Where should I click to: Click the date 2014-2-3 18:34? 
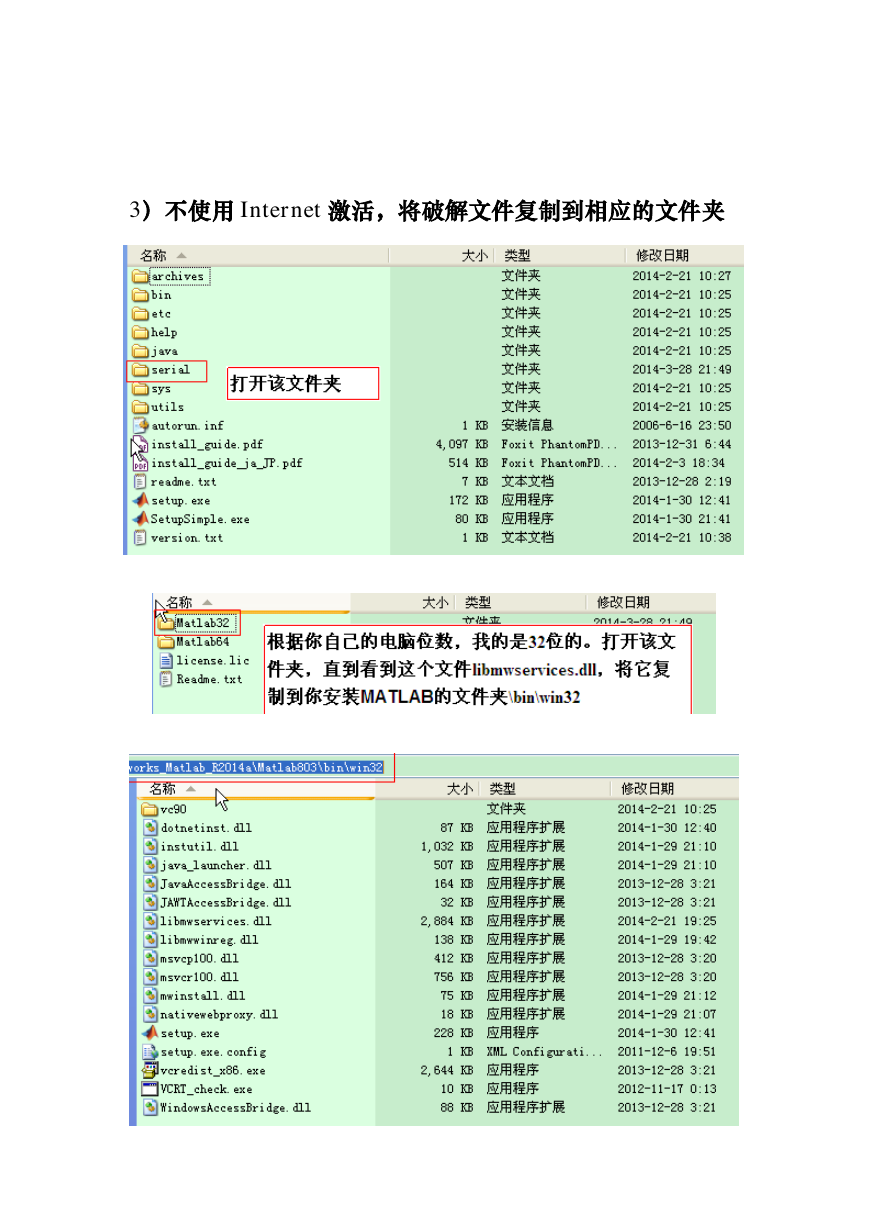pyautogui.click(x=679, y=463)
